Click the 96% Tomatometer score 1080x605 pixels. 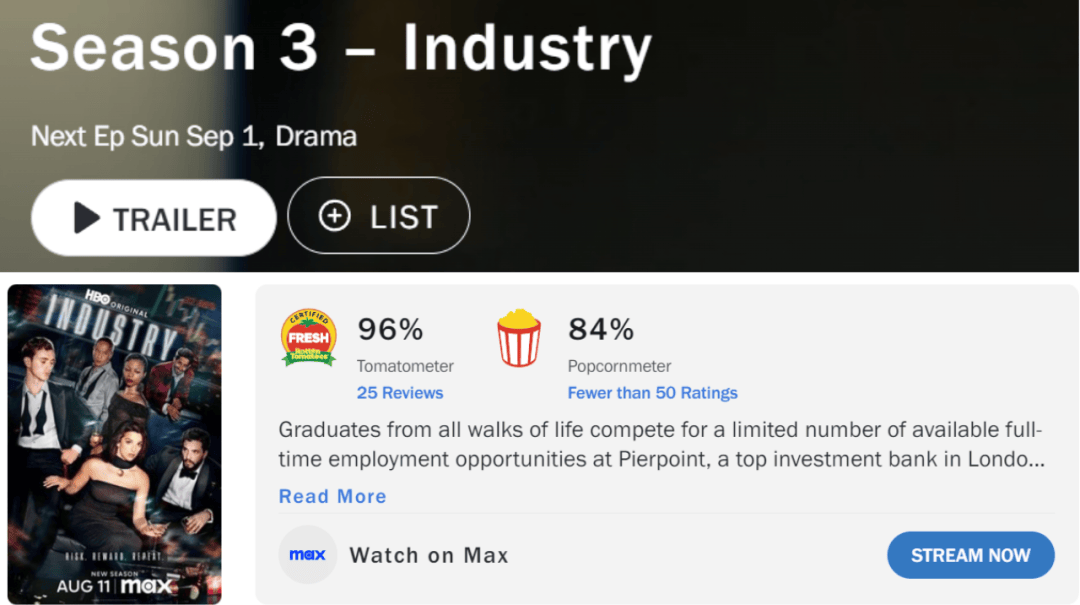click(390, 329)
